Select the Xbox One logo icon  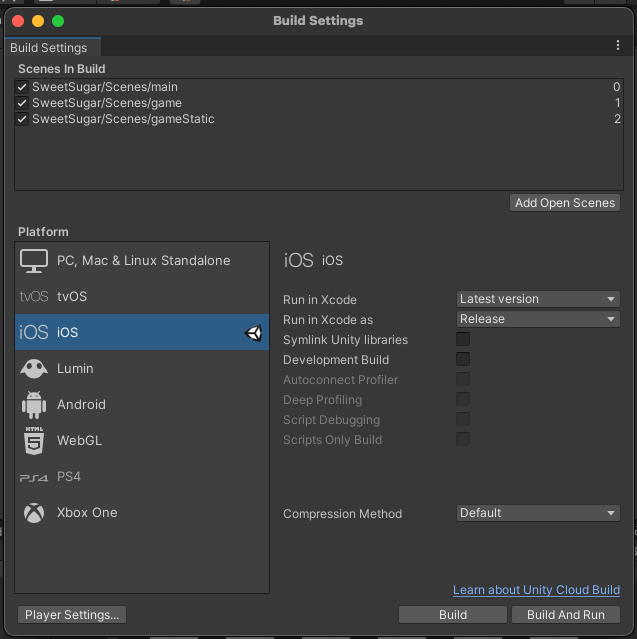click(34, 513)
